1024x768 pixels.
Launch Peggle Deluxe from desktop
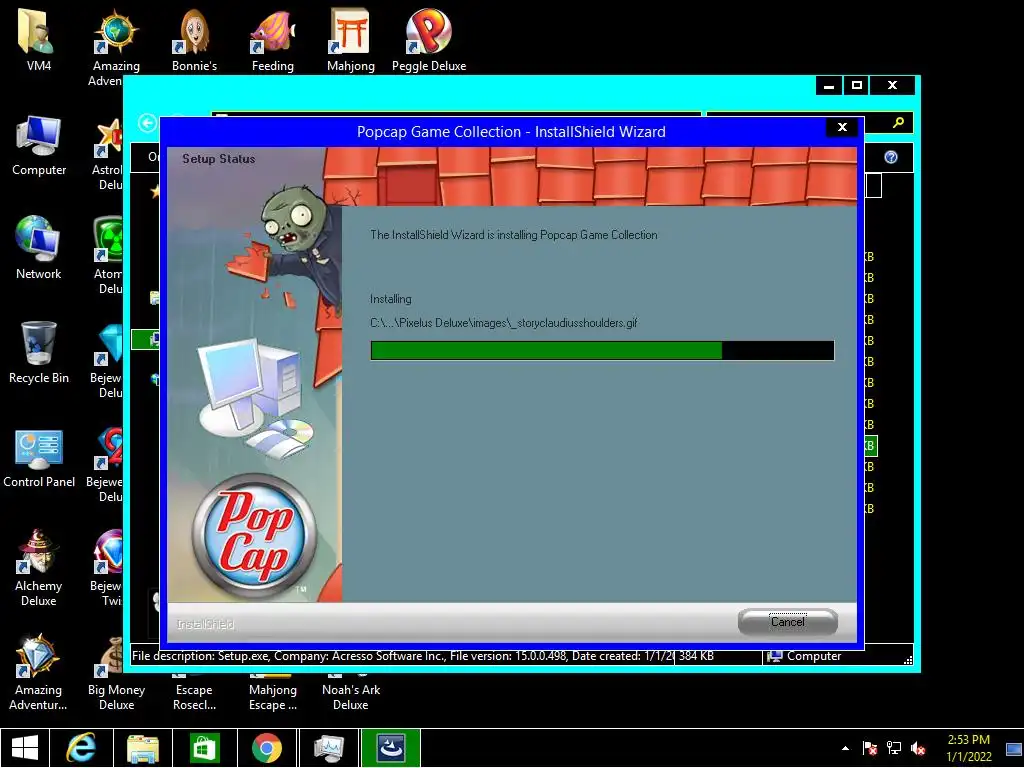pos(429,39)
